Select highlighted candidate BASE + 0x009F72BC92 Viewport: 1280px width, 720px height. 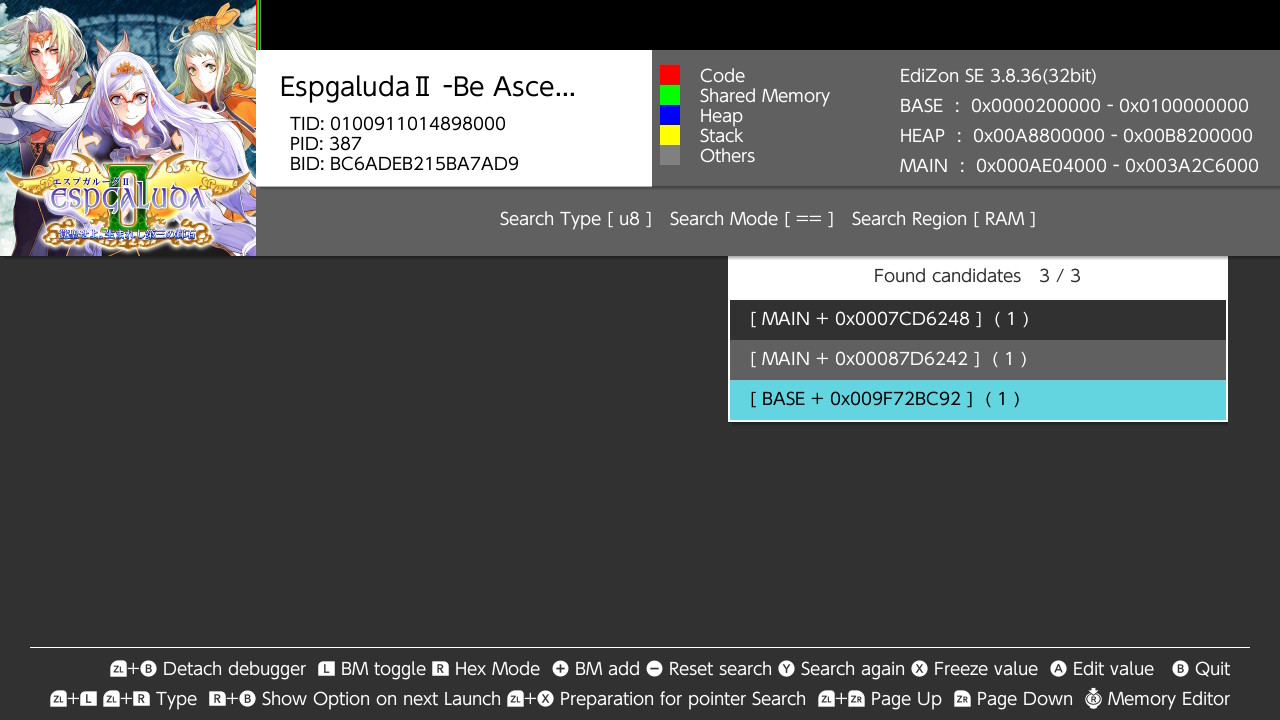coord(978,400)
